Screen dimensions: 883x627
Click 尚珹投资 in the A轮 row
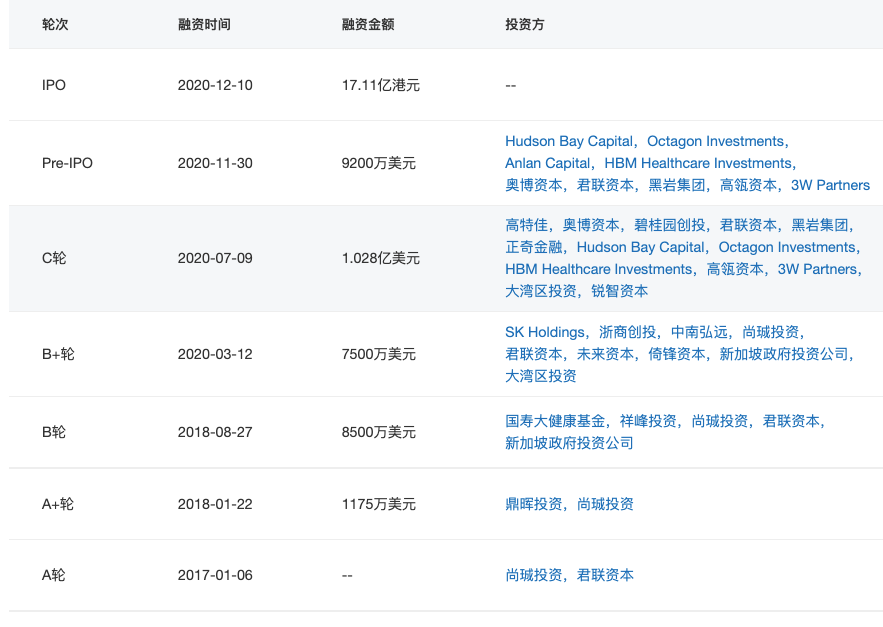coord(533,575)
